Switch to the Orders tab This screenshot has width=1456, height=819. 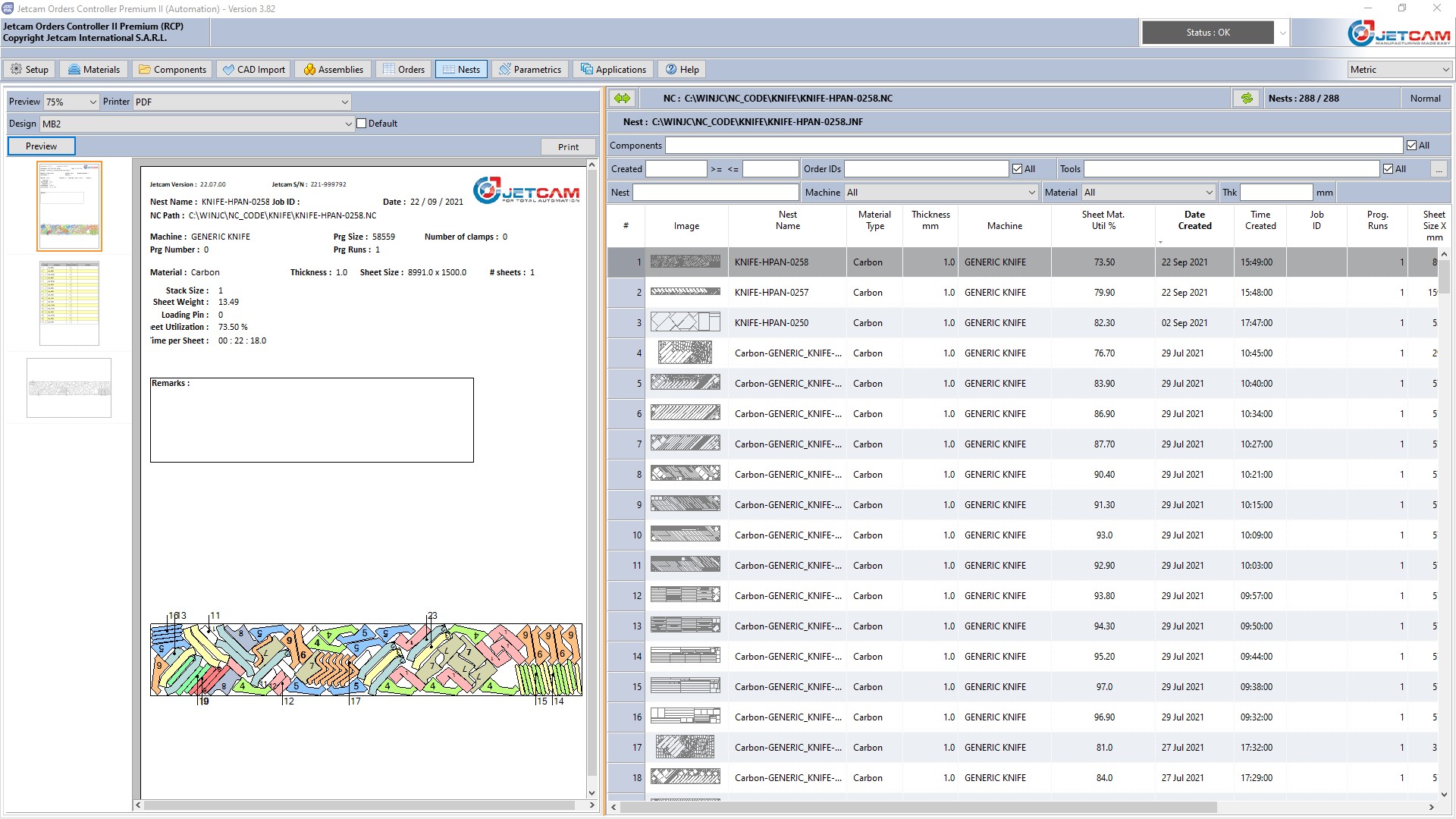pos(403,70)
